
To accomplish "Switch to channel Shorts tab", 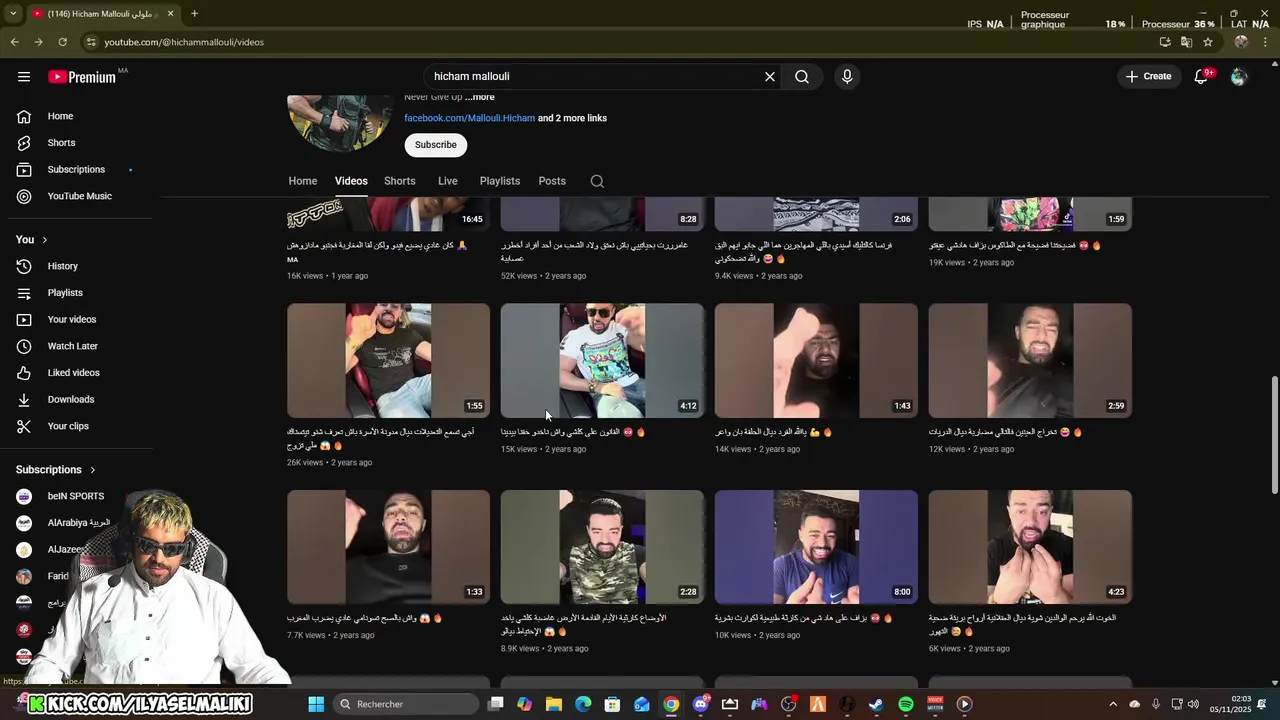I will click(x=400, y=181).
